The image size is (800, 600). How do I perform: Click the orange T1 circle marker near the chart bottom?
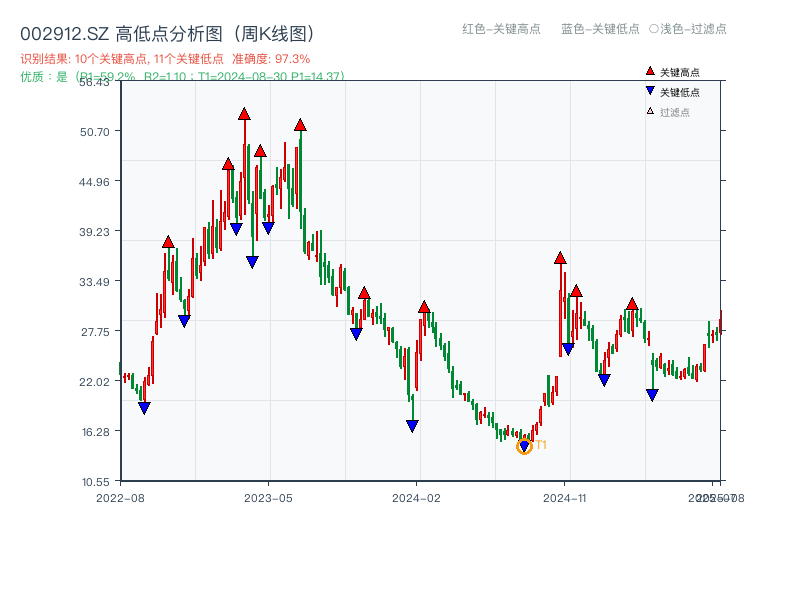coord(523,445)
